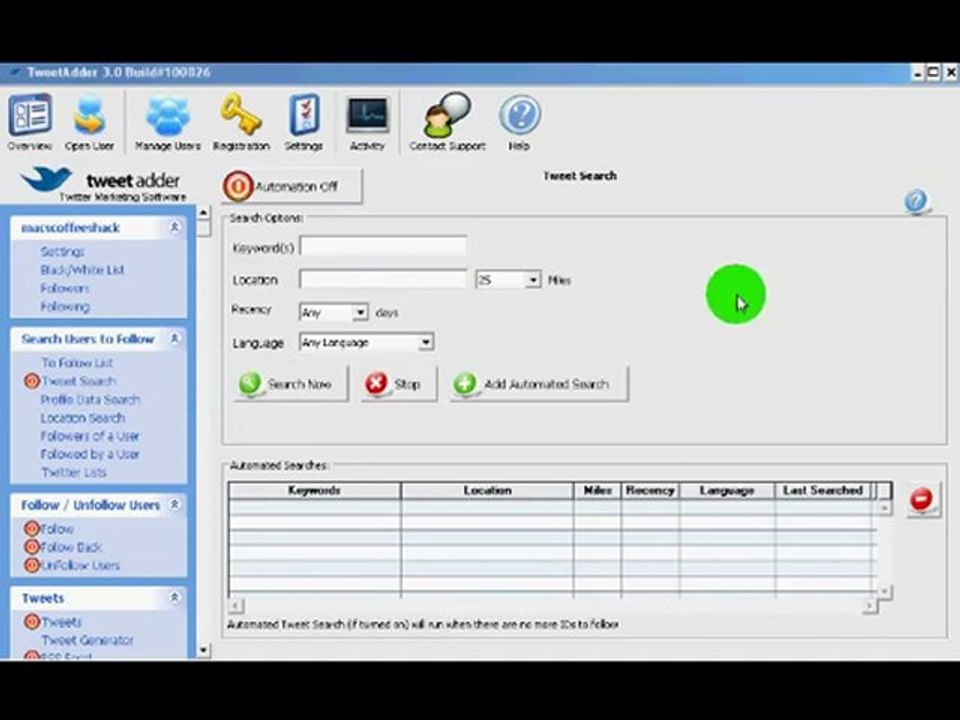This screenshot has width=960, height=720.
Task: Click the Location input field
Action: 383,279
